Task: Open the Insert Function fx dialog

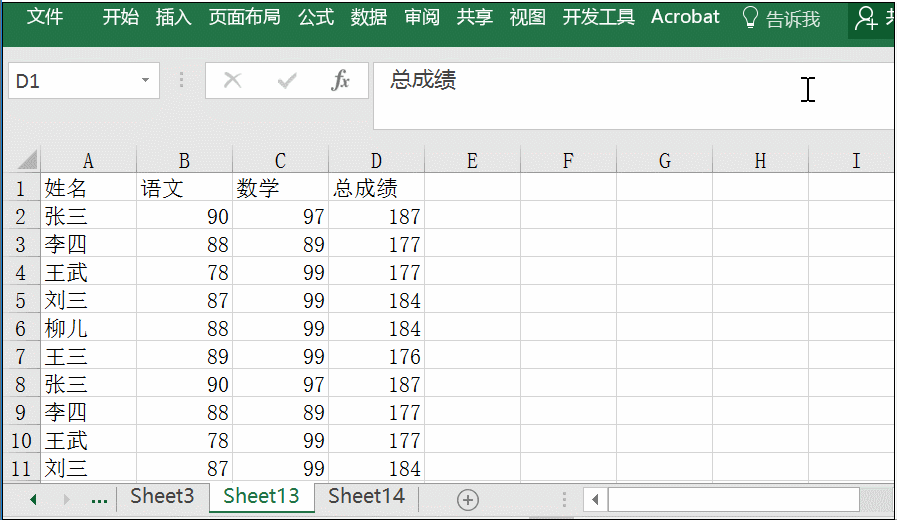Action: (x=340, y=81)
